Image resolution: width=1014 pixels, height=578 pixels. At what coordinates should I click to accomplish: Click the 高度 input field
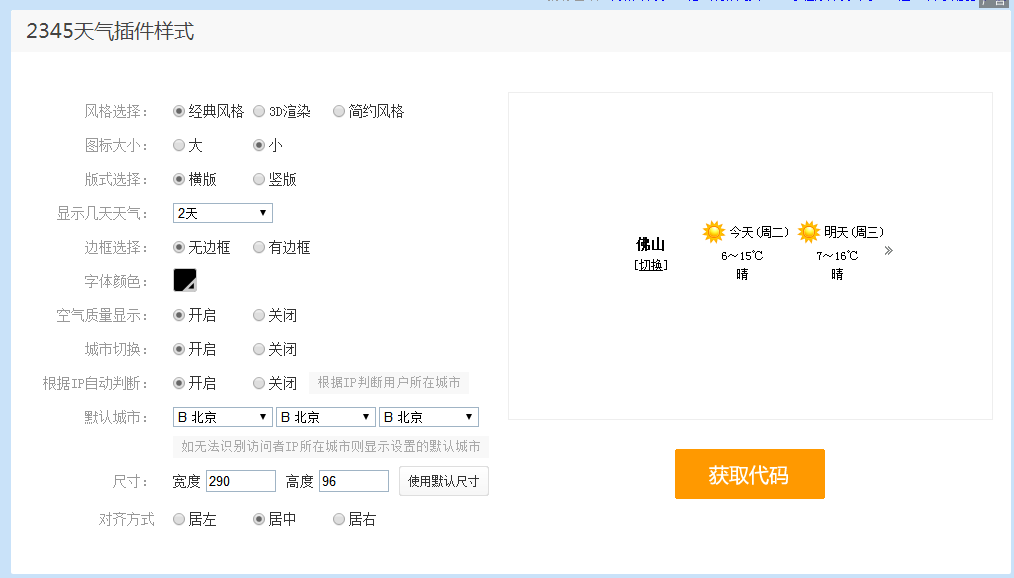[x=354, y=481]
